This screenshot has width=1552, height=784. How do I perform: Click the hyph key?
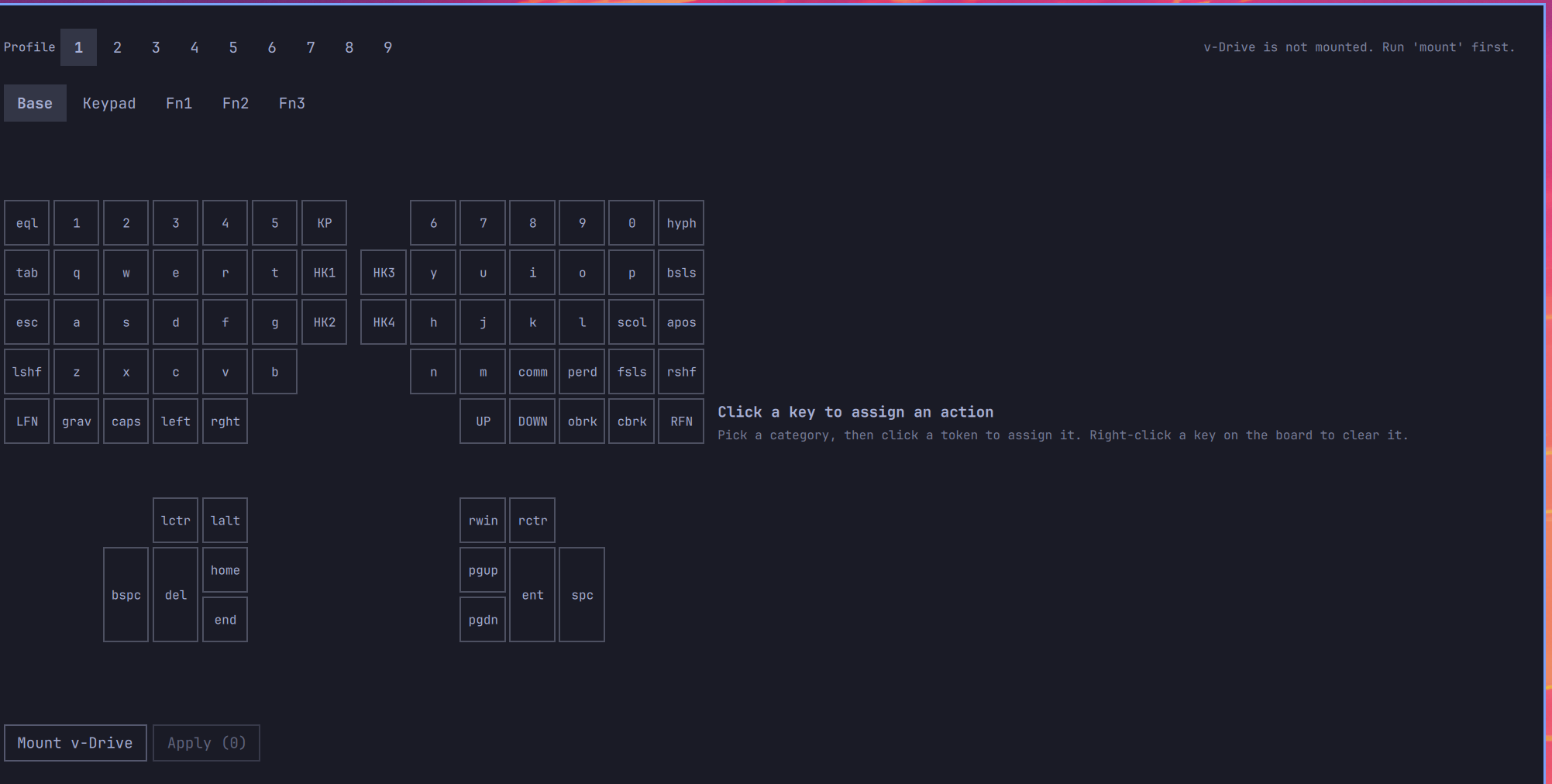(x=681, y=223)
